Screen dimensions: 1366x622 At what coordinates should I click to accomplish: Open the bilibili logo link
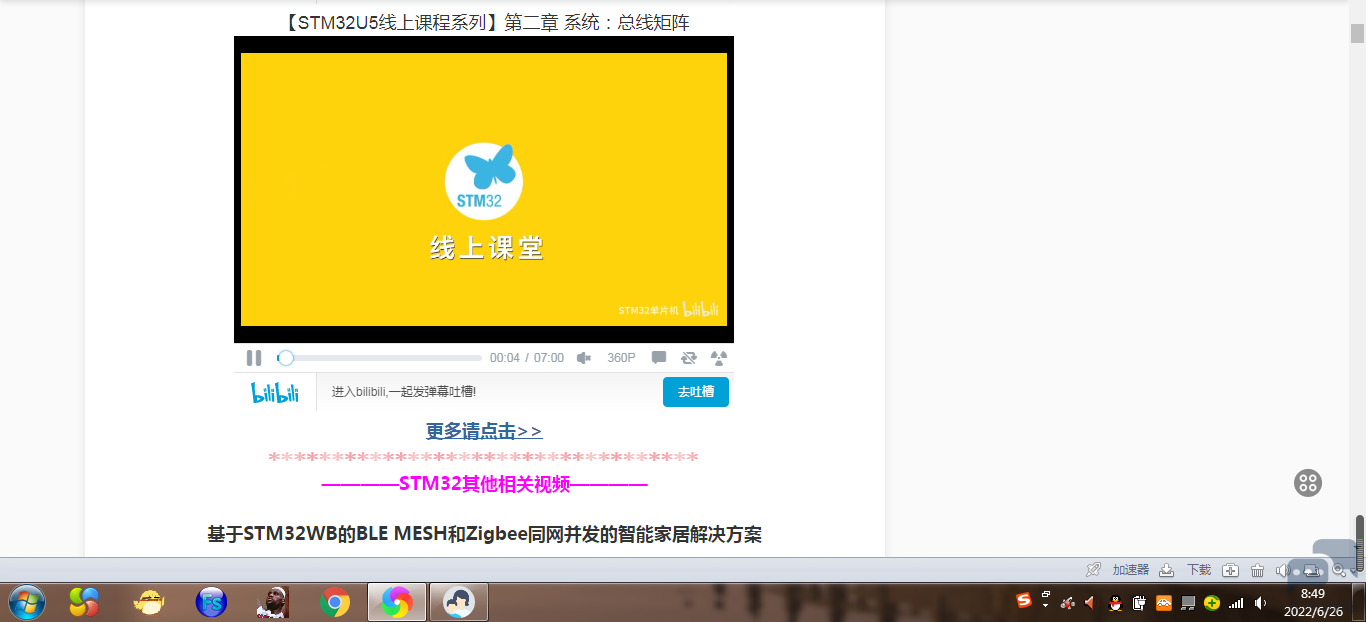tap(275, 392)
